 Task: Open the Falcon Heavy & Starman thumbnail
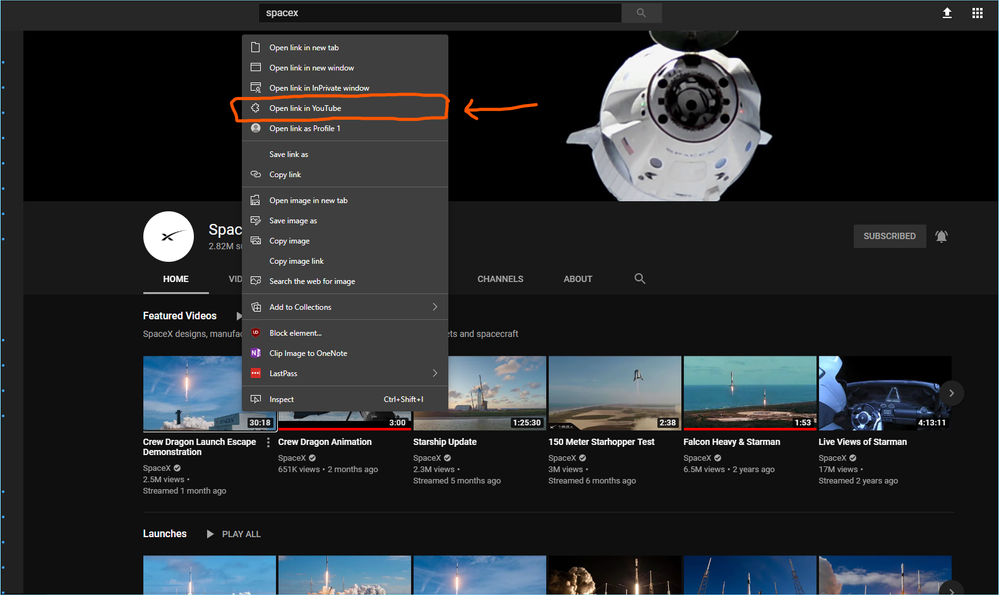[x=750, y=393]
